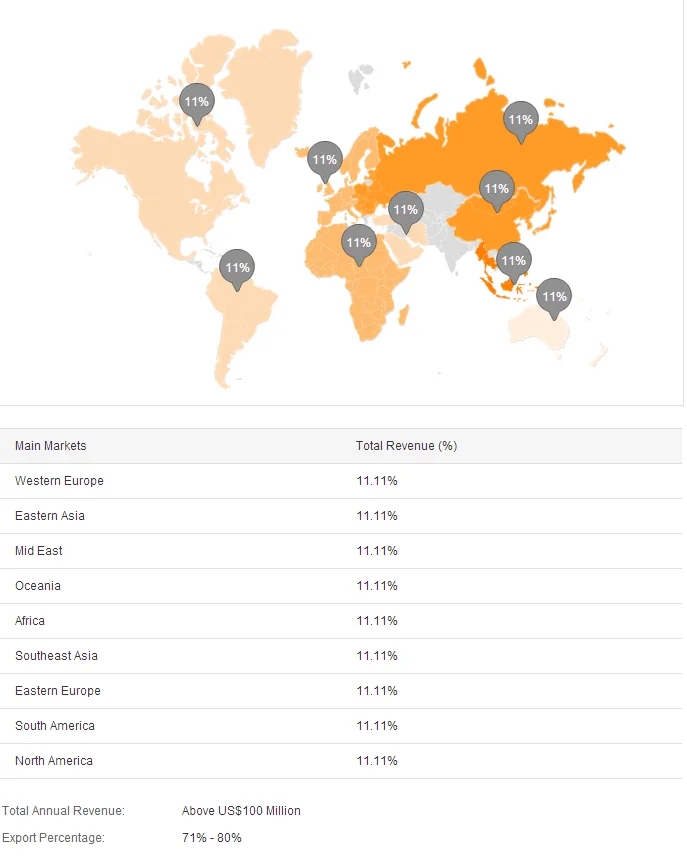Click the Above US$100 Million revenue value
Image resolution: width=687 pixels, height=860 pixels.
tap(241, 811)
